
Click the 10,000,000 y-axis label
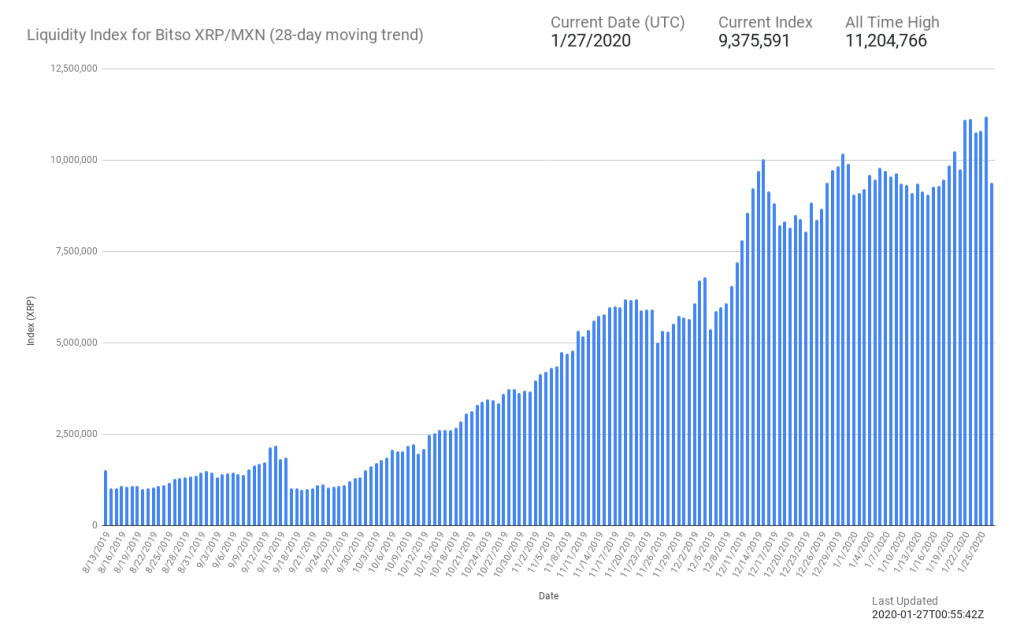[x=73, y=160]
